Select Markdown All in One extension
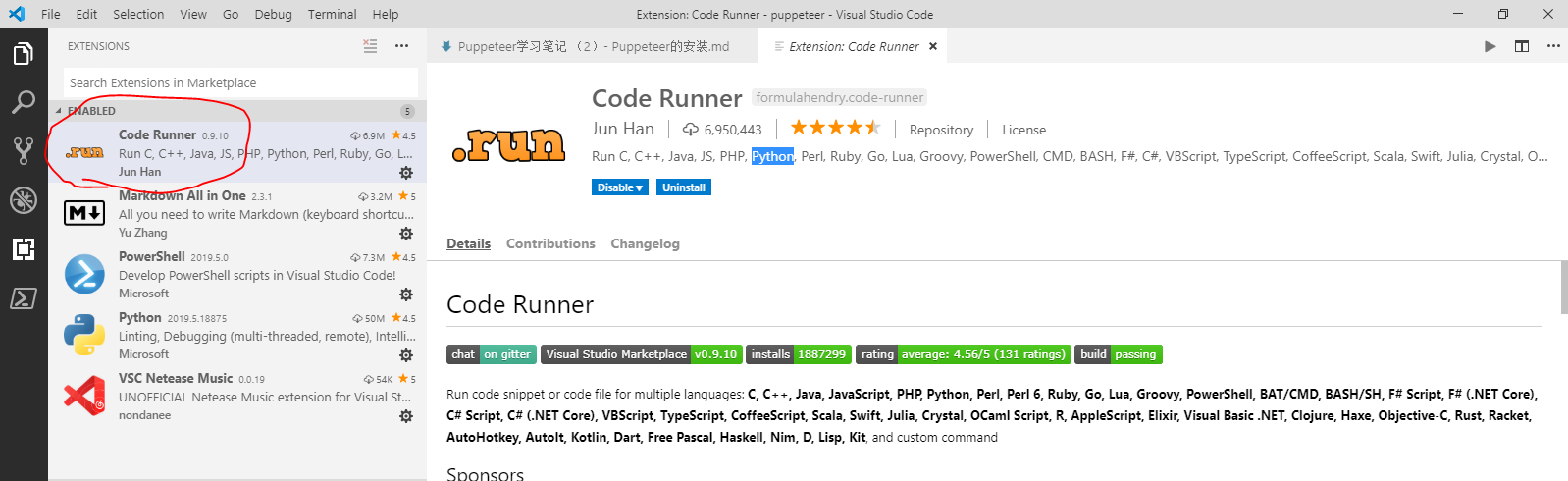This screenshot has width=1568, height=481. (x=237, y=213)
